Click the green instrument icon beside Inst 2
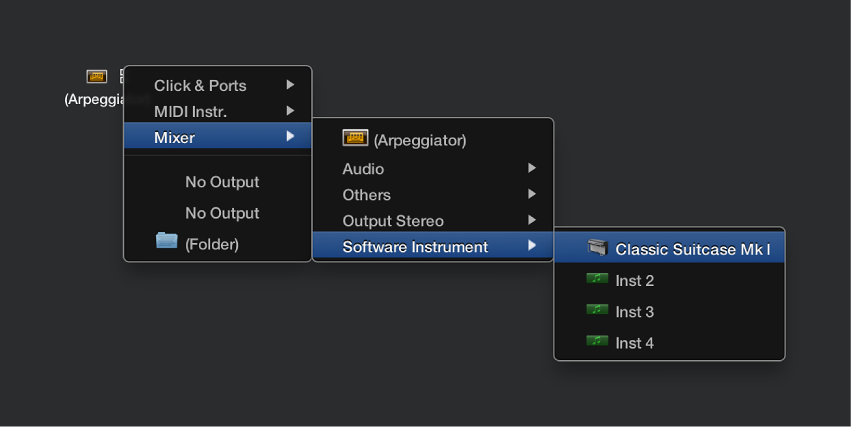Image resolution: width=852 pixels, height=428 pixels. click(x=597, y=279)
